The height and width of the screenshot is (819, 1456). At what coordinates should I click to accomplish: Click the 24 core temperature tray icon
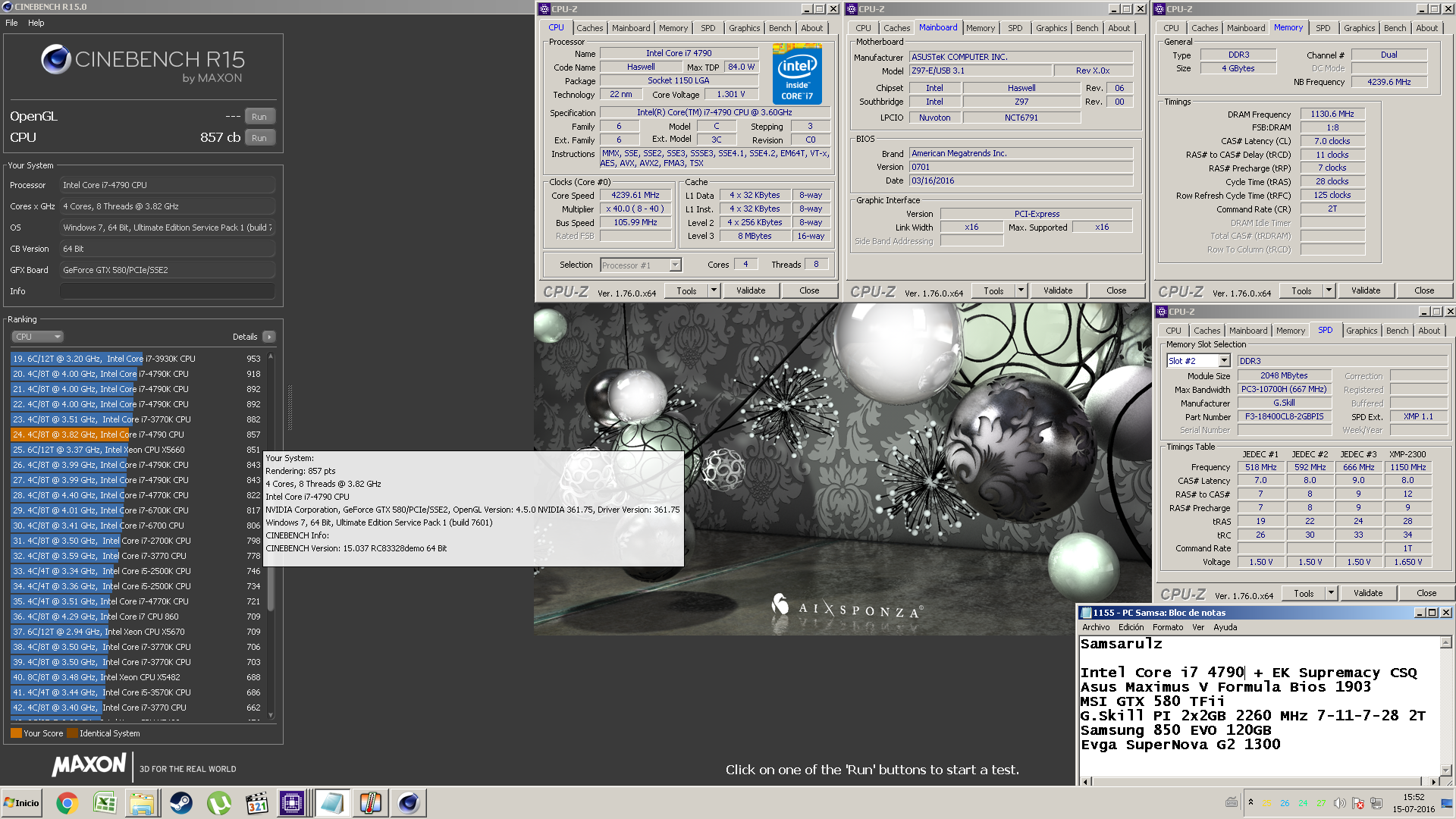tap(1303, 804)
